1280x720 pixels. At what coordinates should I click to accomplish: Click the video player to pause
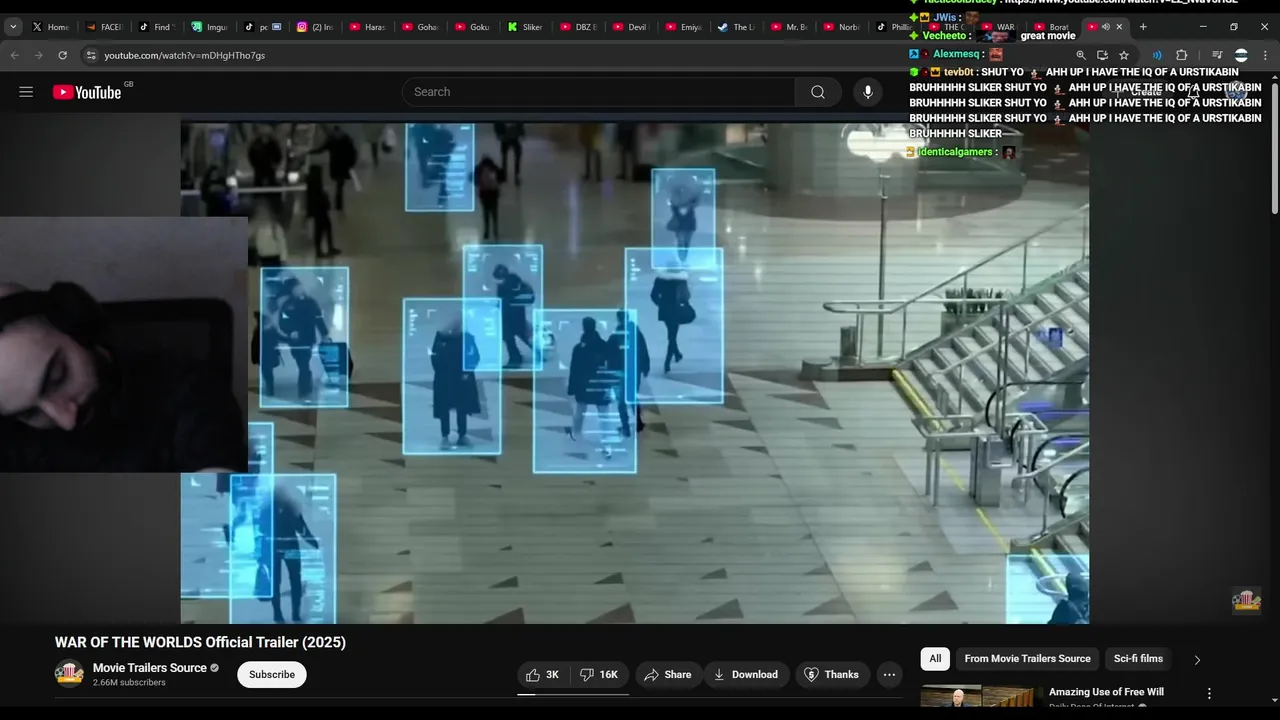[635, 372]
